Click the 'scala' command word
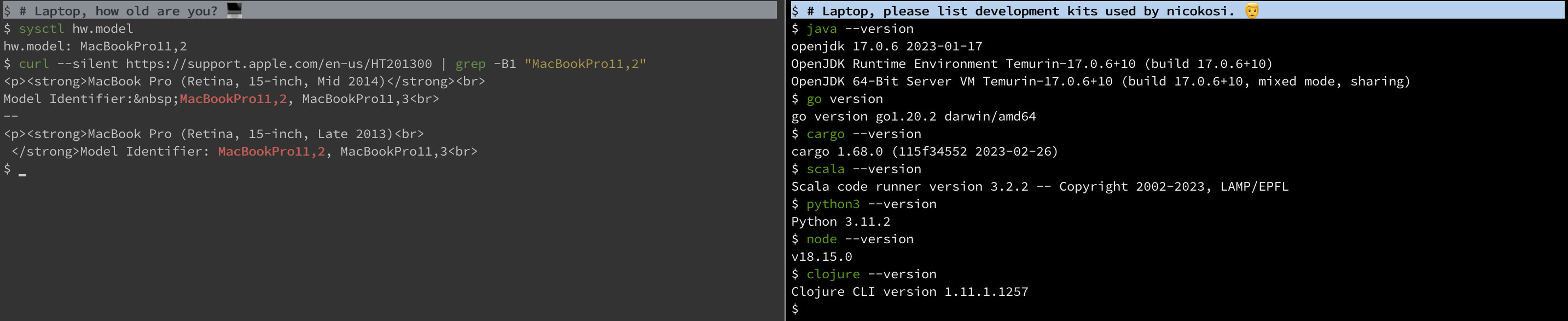 point(825,169)
